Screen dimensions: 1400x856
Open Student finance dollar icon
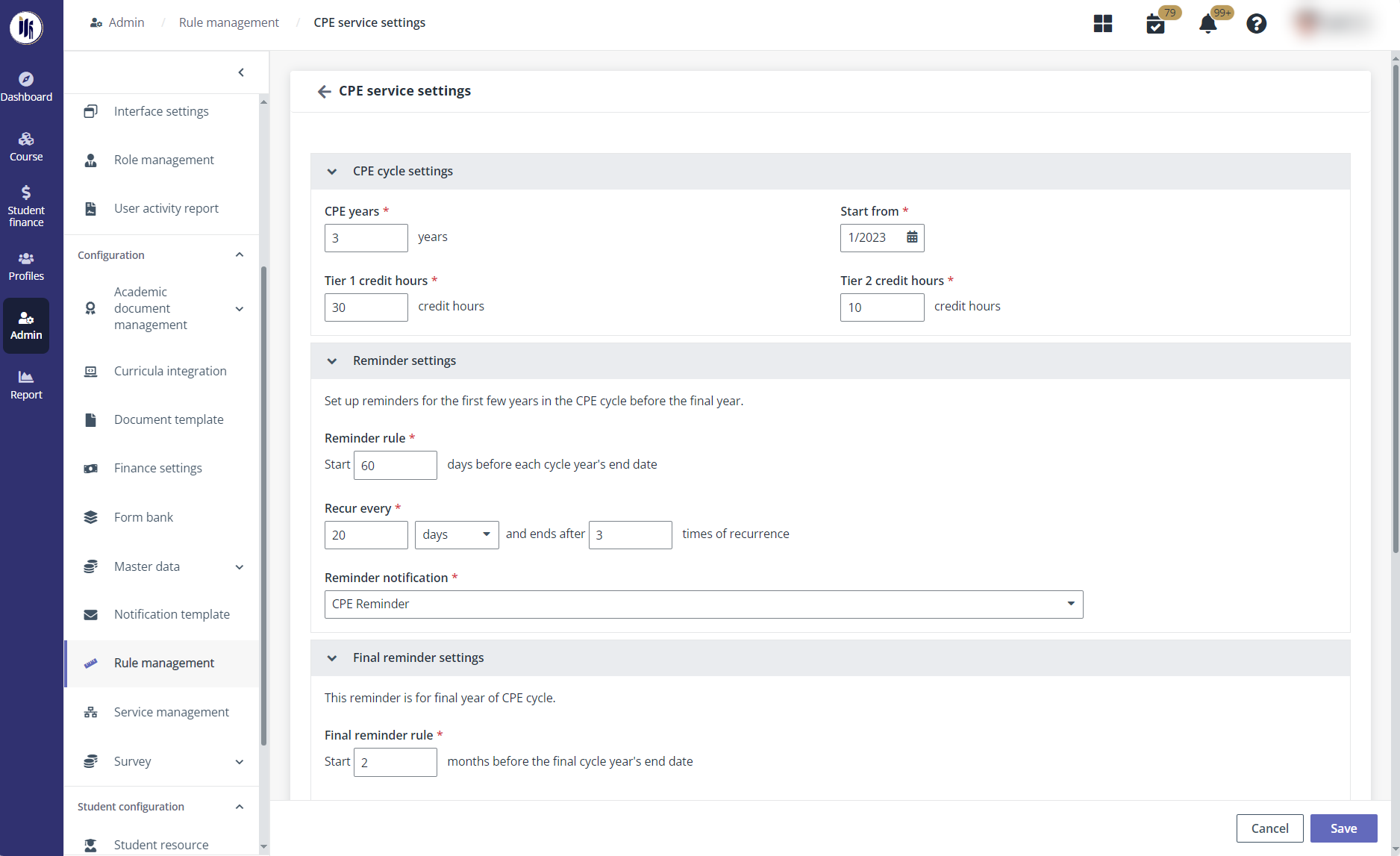pyautogui.click(x=26, y=193)
